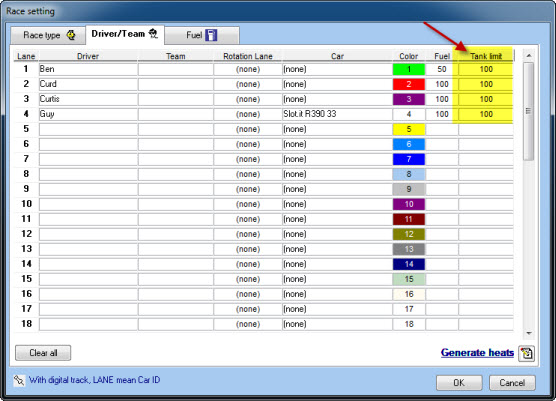Screen dimensions: 556x401
Task: Pick the purple color swatch 3
Action: [x=409, y=99]
